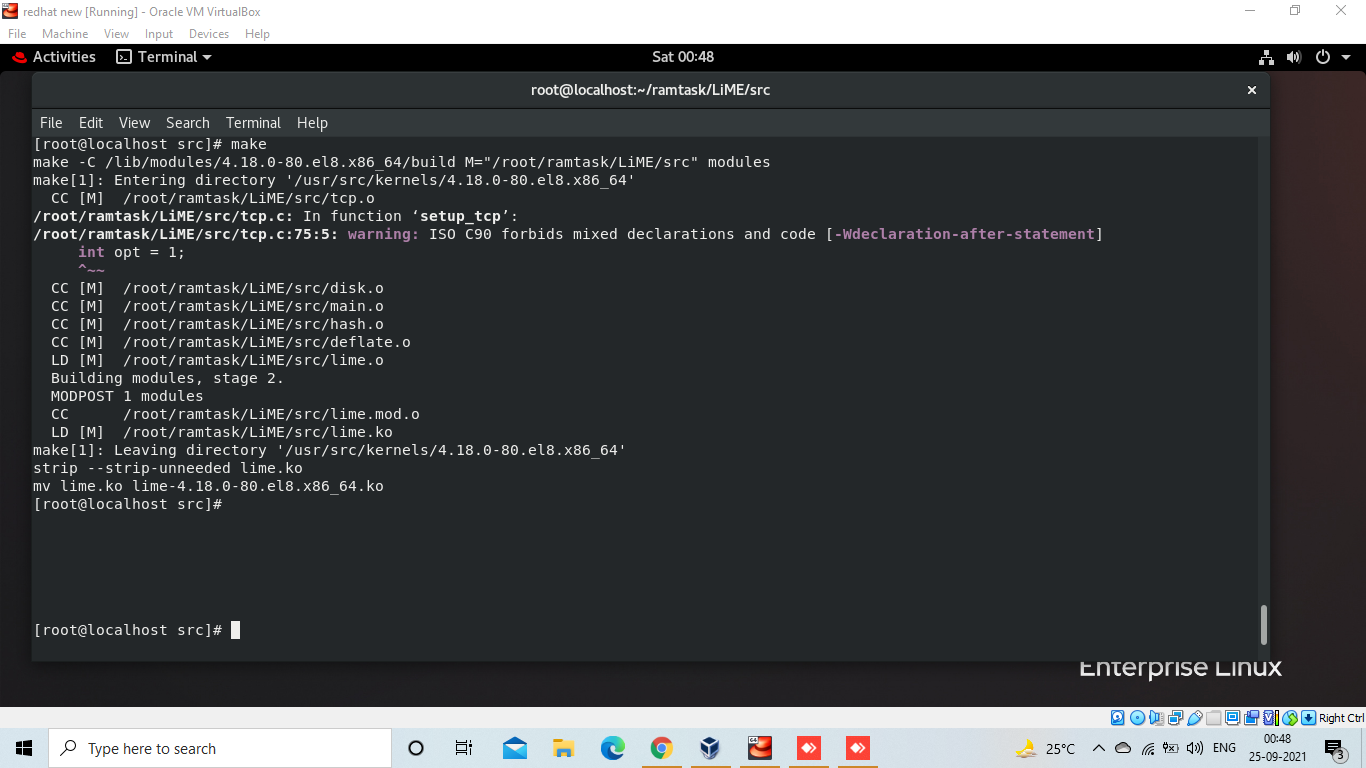The height and width of the screenshot is (768, 1366).
Task: Expand the Terminal app menu dropdown
Action: 164,57
